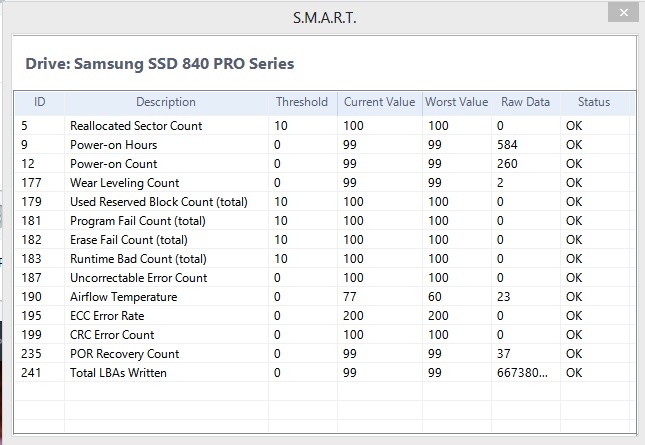This screenshot has width=645, height=445.
Task: Click current value 77 for Airflow Temperature
Action: [x=350, y=297]
